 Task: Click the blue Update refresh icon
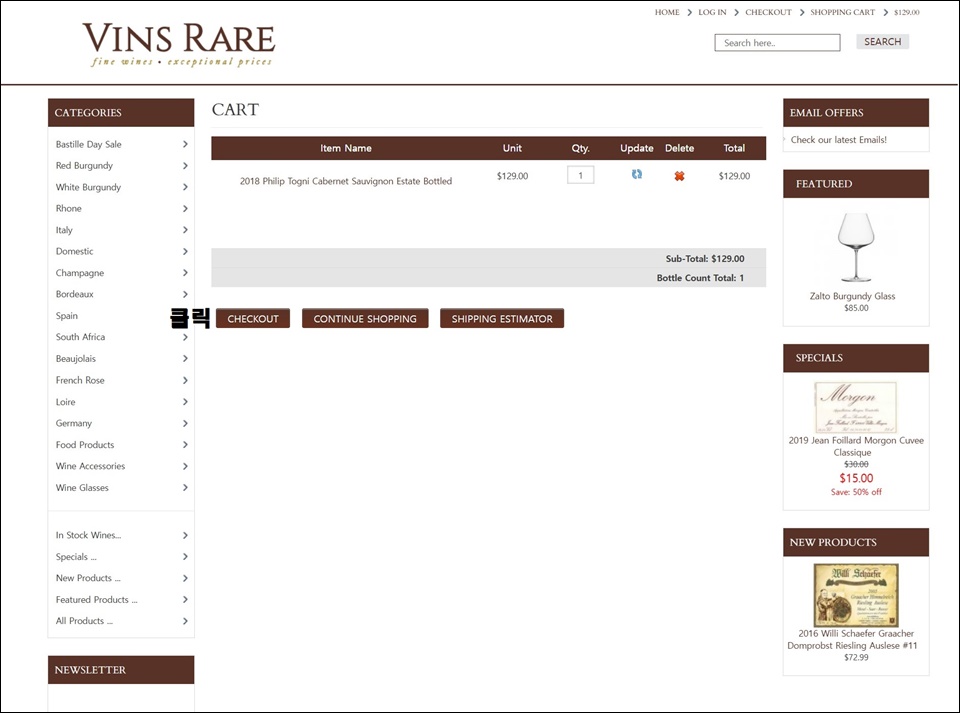click(x=637, y=174)
